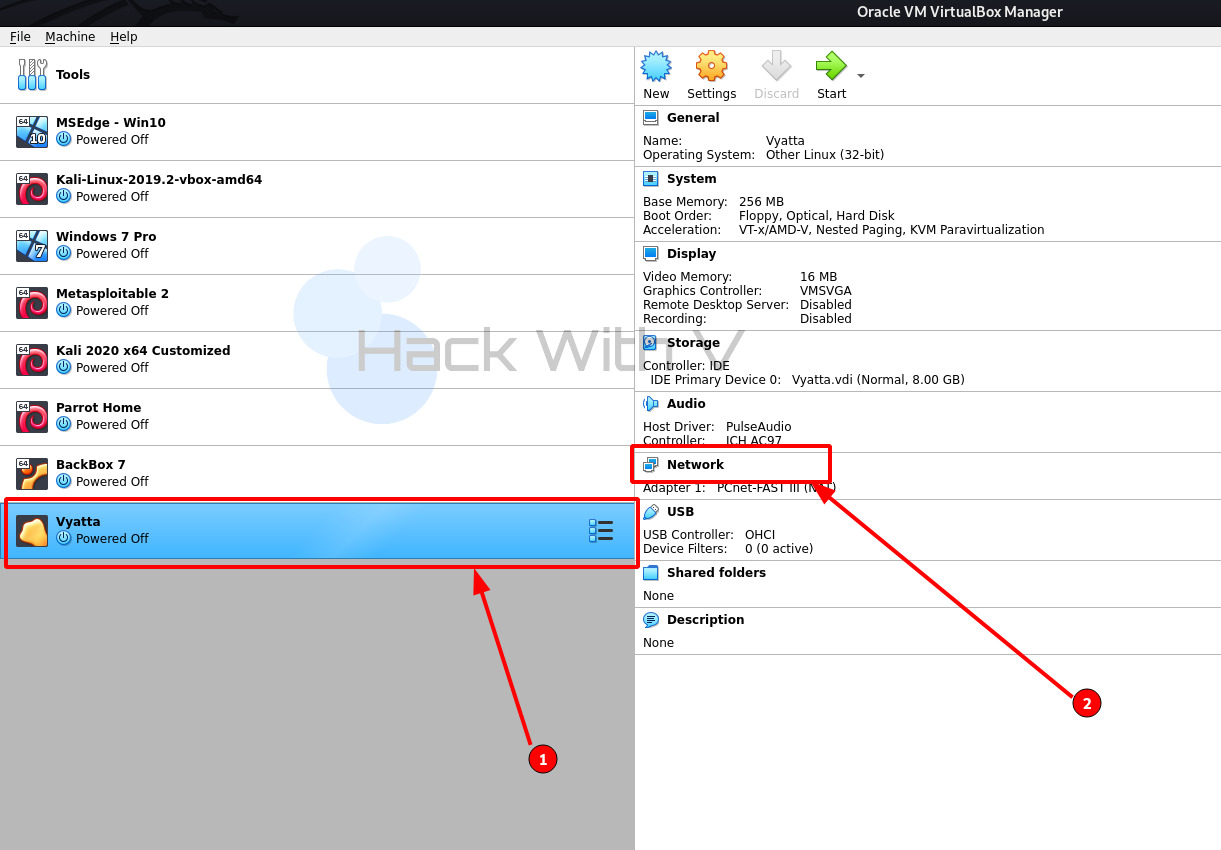The image size is (1221, 850).
Task: Click the Shared folders icon
Action: click(x=651, y=573)
